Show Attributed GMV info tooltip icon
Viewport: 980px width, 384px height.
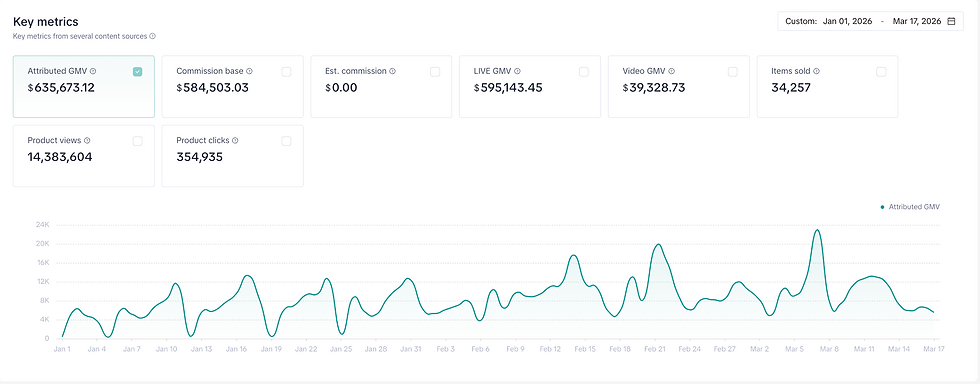click(x=93, y=71)
